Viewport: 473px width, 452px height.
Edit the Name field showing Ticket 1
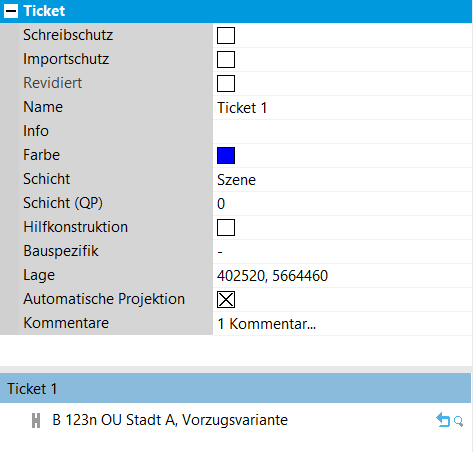342,108
